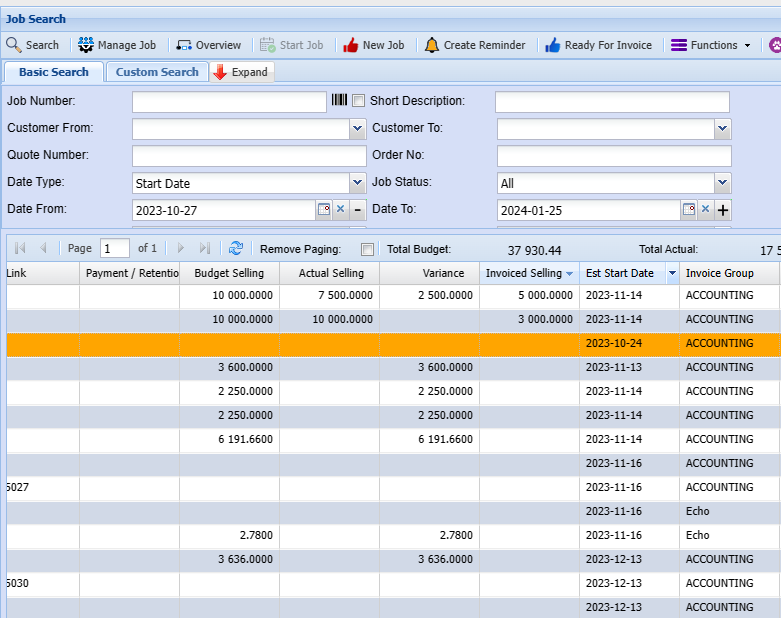Open the Customer From dropdown
The height and width of the screenshot is (618, 781).
[357, 129]
